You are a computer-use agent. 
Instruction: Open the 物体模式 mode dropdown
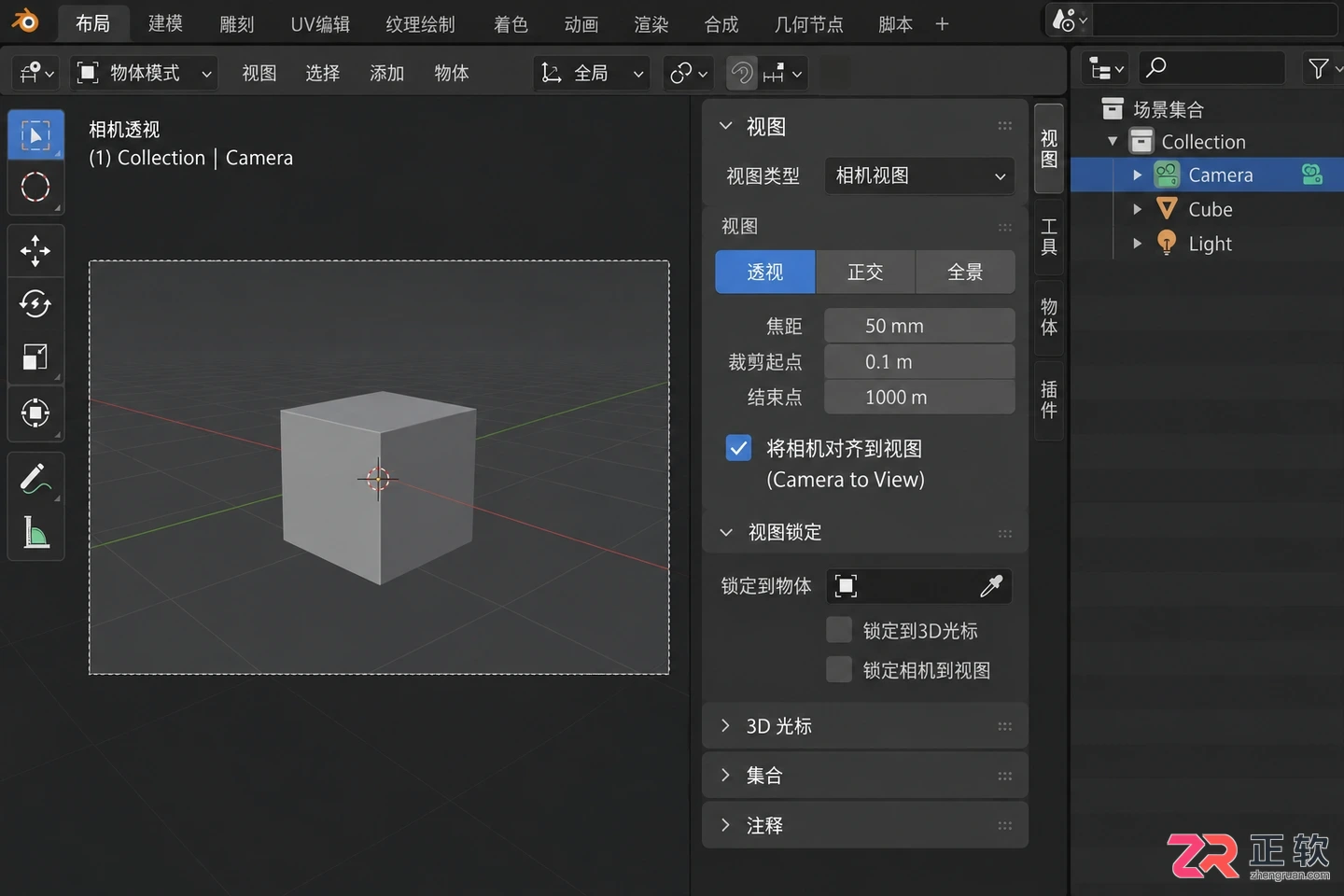[145, 73]
